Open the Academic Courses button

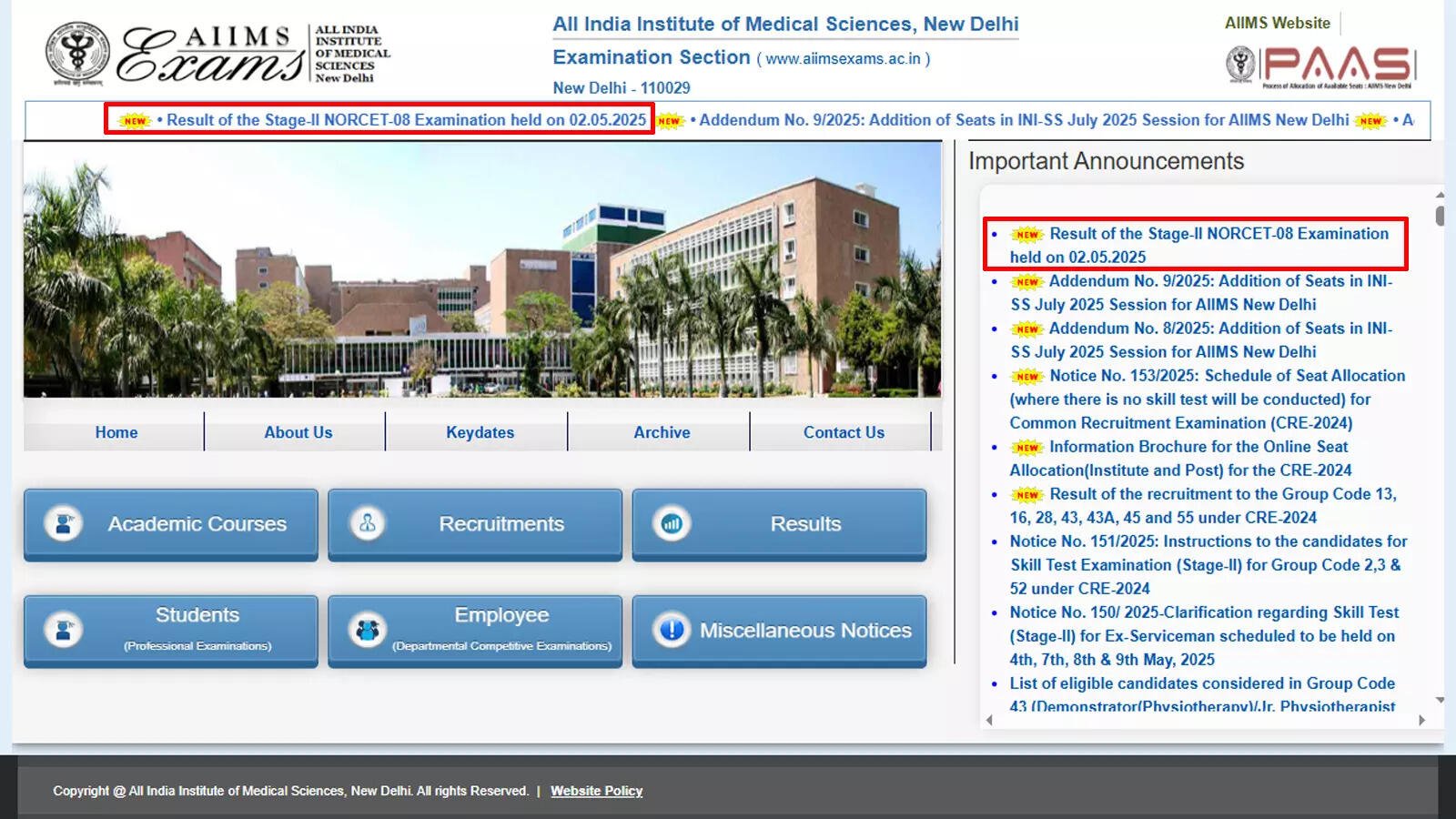tap(171, 524)
